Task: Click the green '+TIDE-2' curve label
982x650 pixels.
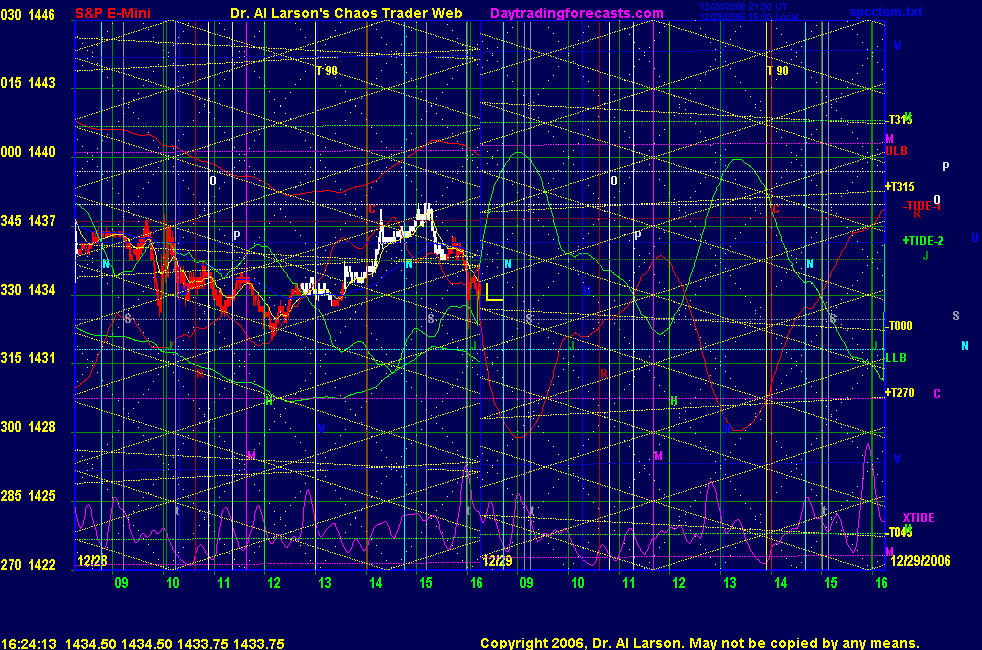Action: tap(923, 240)
